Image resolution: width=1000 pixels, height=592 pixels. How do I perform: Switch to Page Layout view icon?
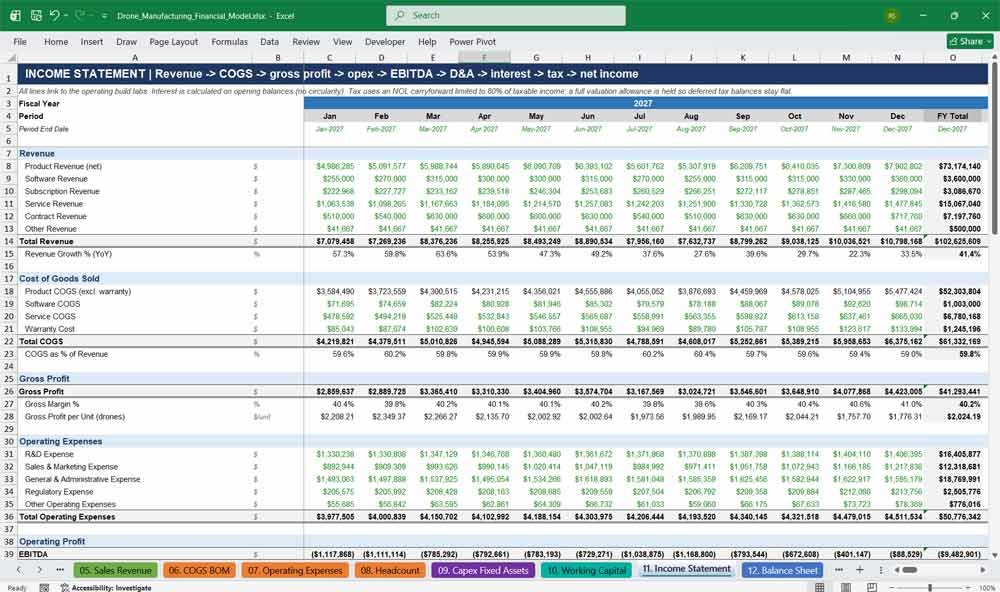point(846,588)
